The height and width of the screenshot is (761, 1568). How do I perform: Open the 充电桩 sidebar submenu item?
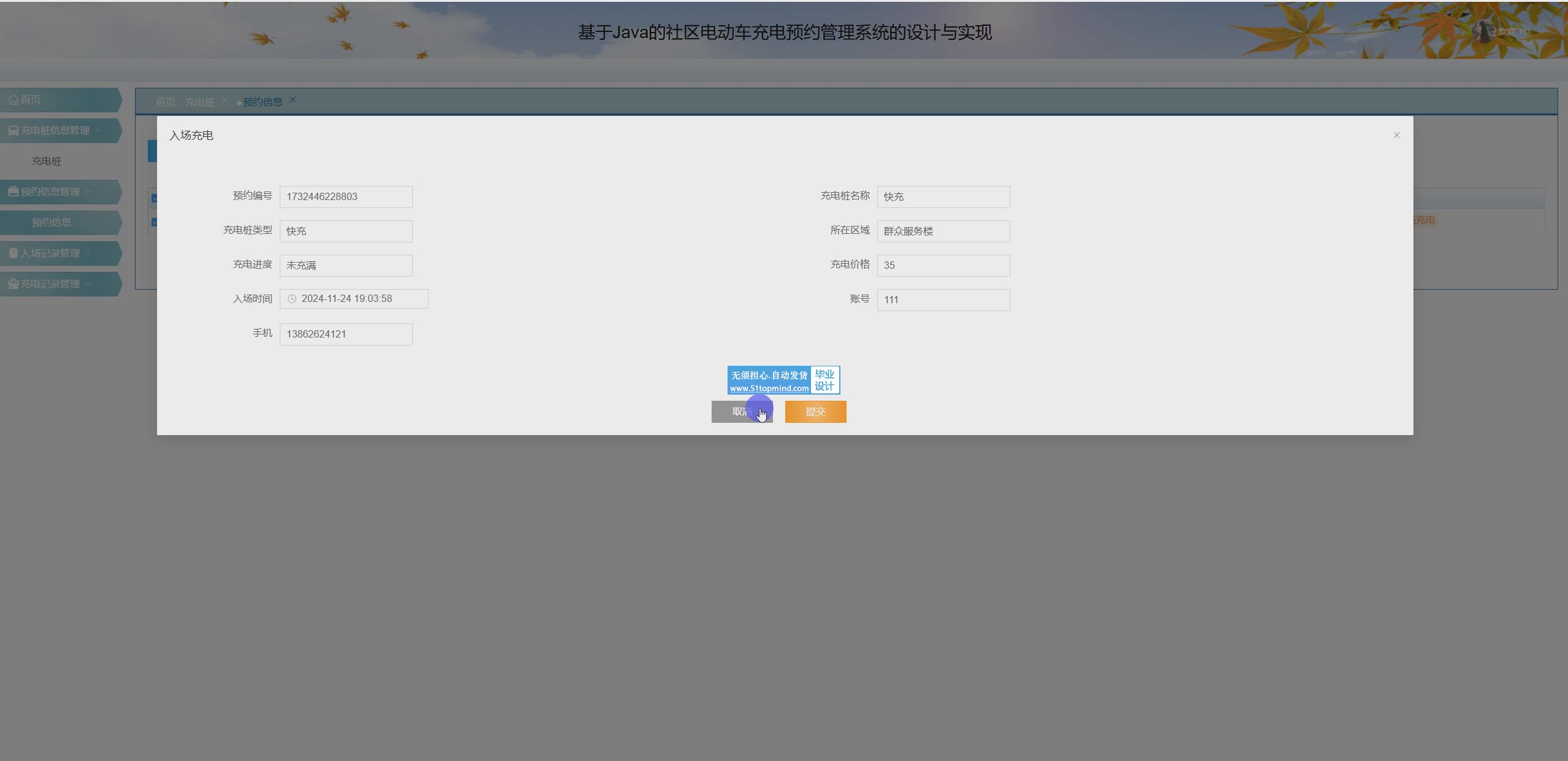click(47, 161)
